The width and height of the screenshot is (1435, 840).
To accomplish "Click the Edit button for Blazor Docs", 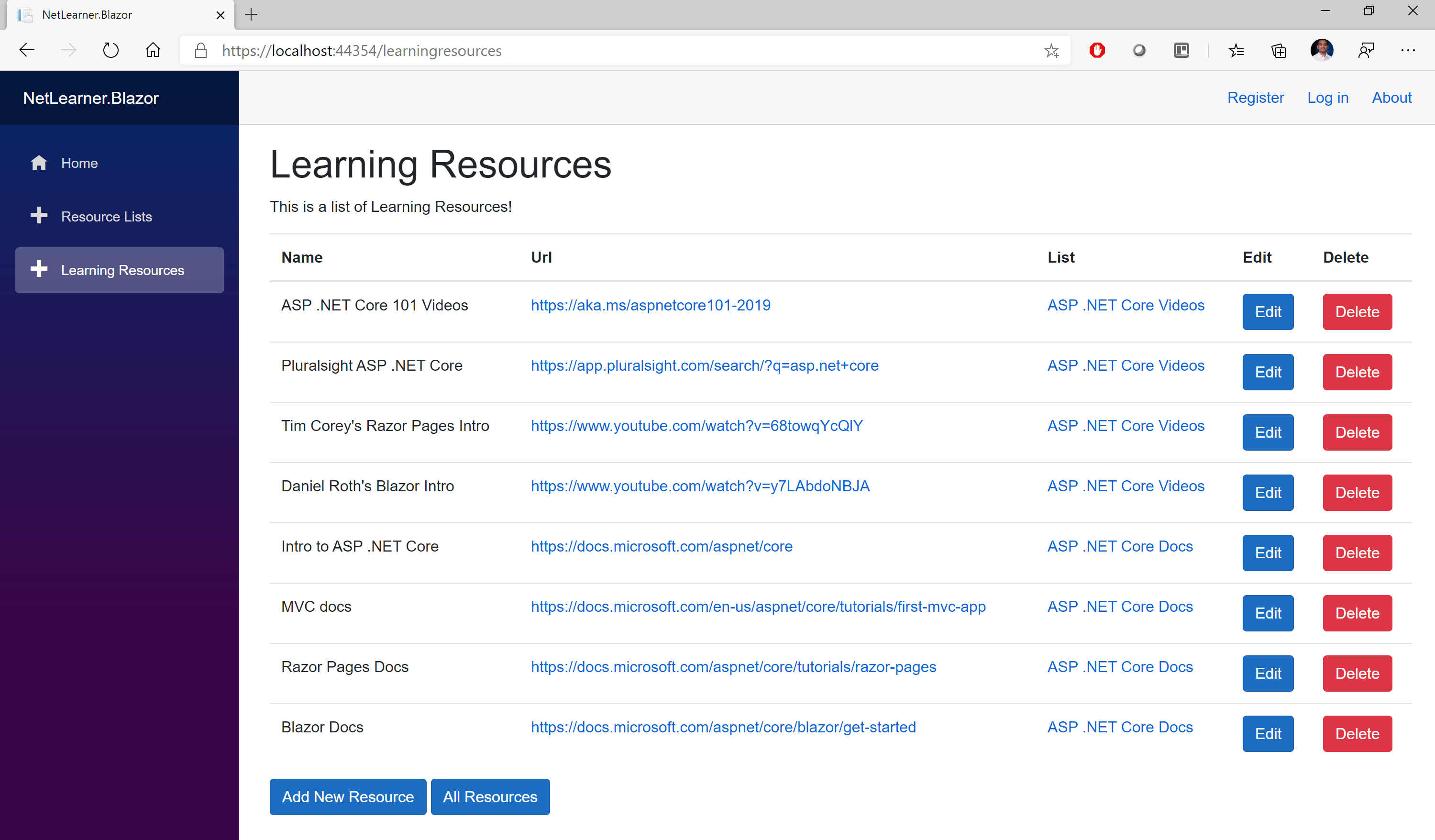I will pos(1268,733).
